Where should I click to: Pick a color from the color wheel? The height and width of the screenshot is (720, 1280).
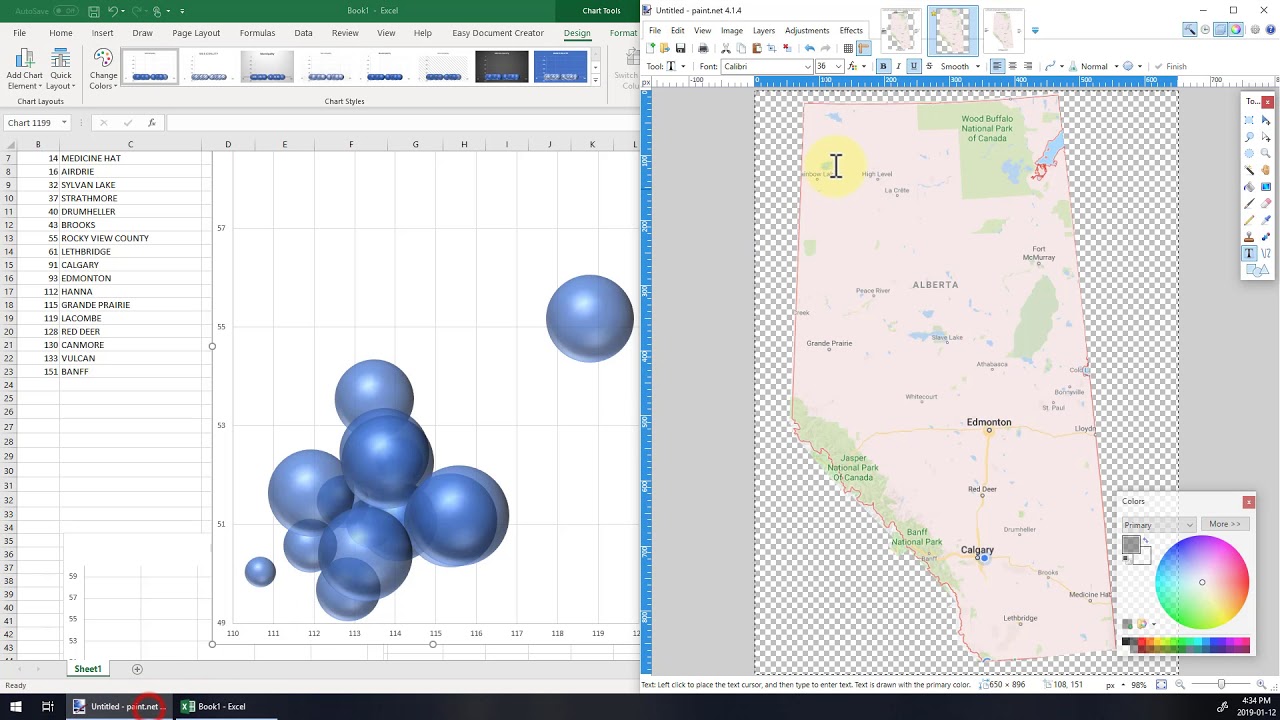click(1202, 582)
